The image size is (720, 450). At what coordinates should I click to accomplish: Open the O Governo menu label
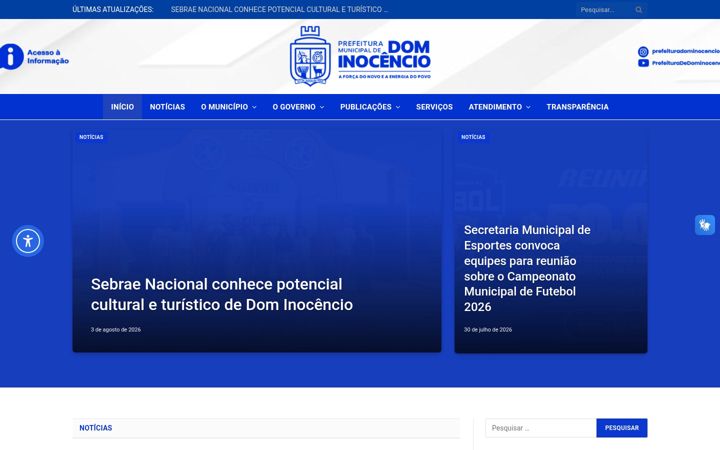coord(294,107)
